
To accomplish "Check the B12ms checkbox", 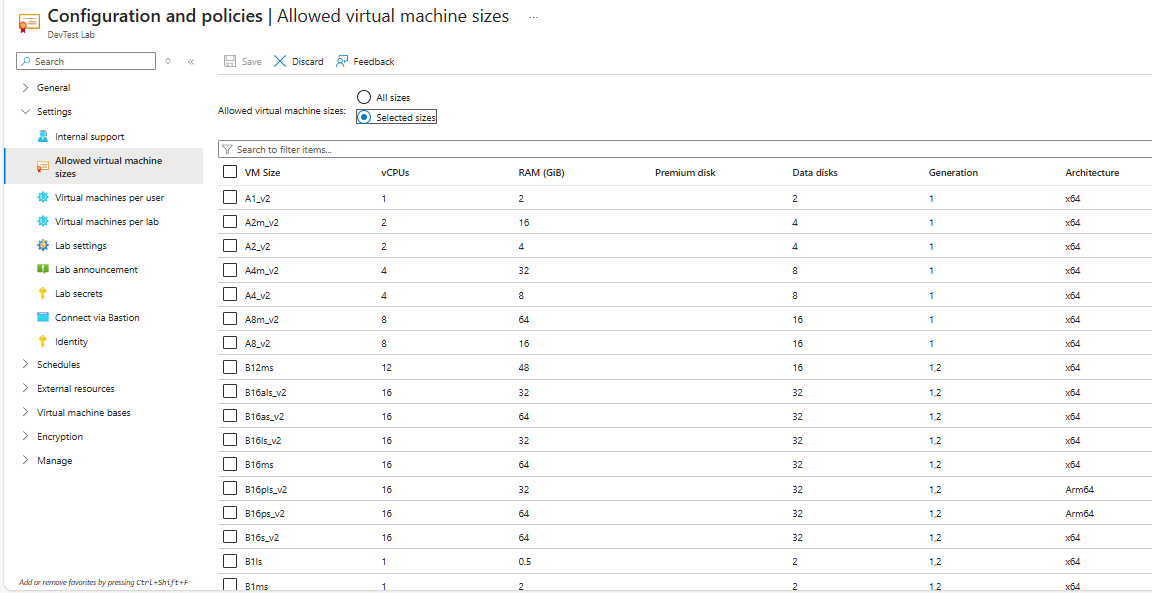I will point(230,367).
